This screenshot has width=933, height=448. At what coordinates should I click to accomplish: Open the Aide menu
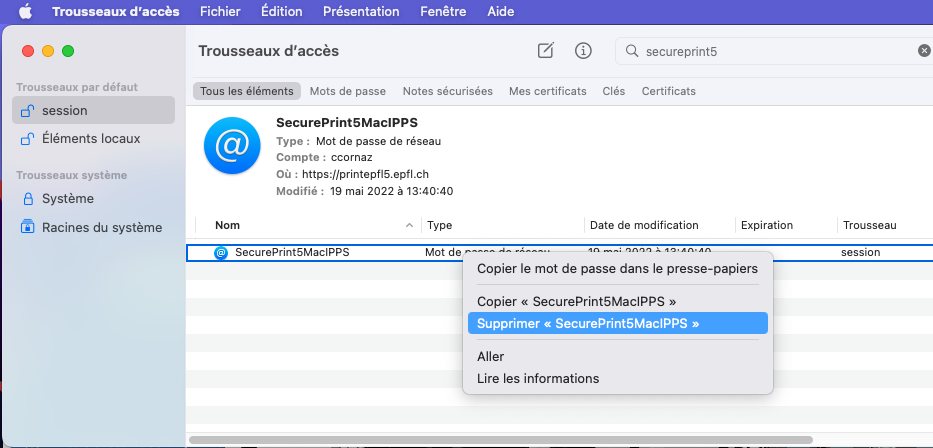click(500, 11)
